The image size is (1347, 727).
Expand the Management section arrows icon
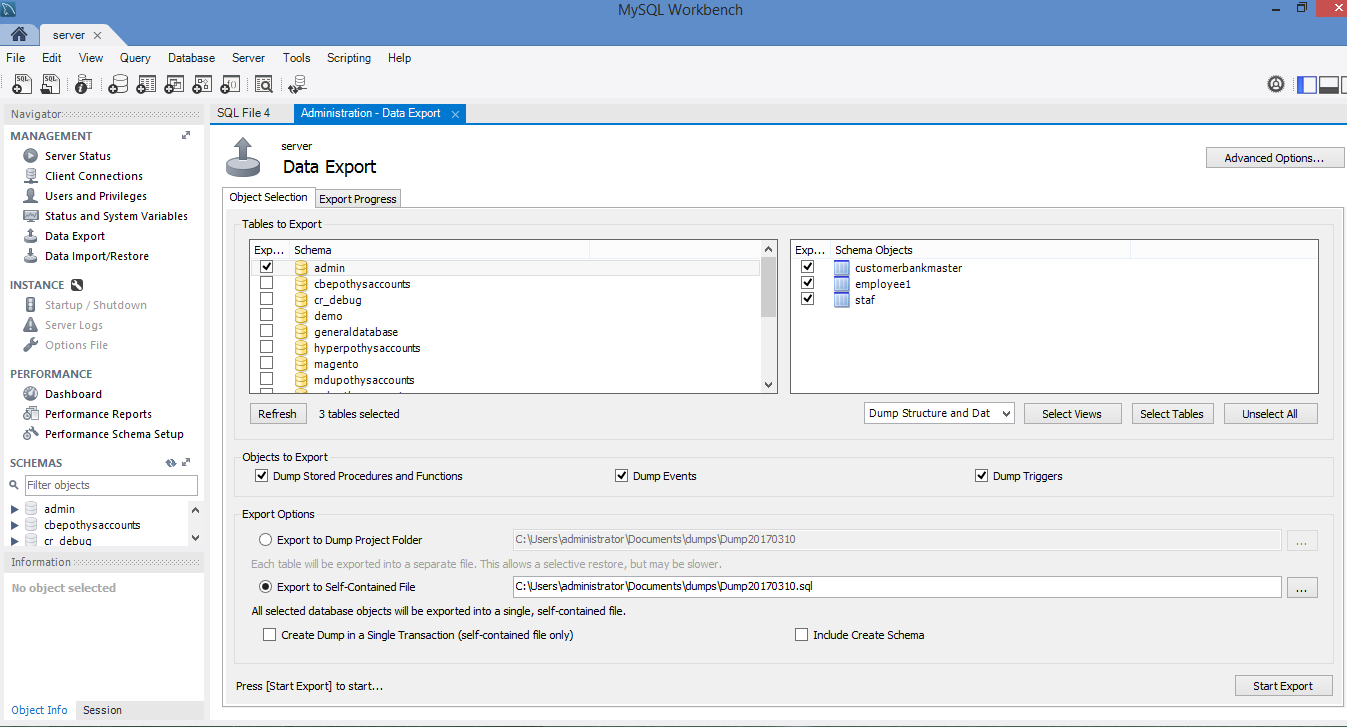[x=186, y=135]
